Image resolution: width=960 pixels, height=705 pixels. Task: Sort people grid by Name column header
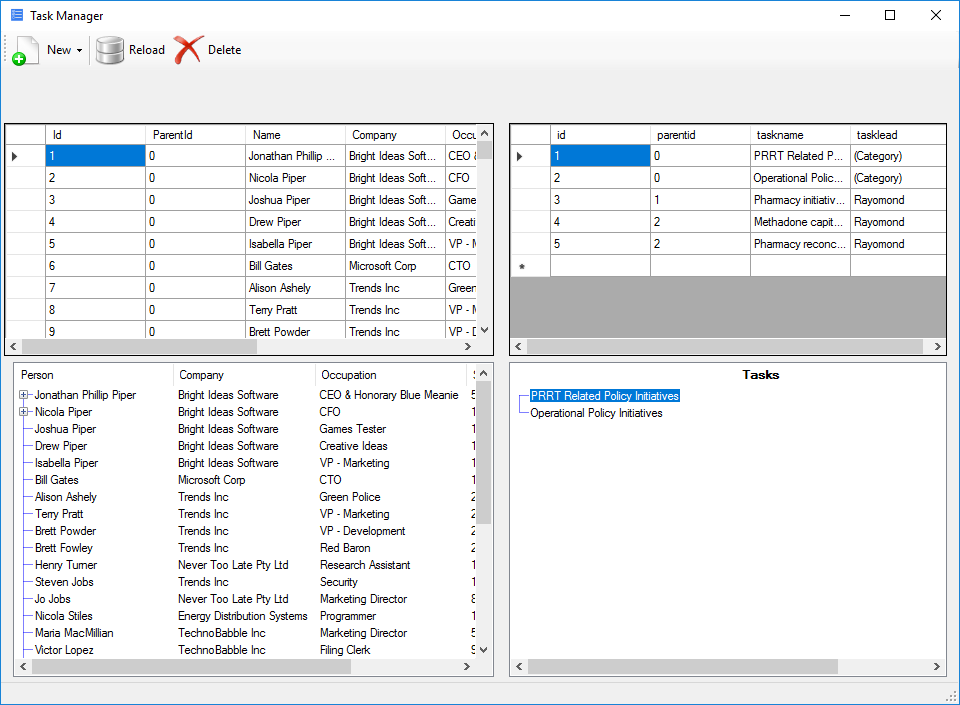coord(295,135)
